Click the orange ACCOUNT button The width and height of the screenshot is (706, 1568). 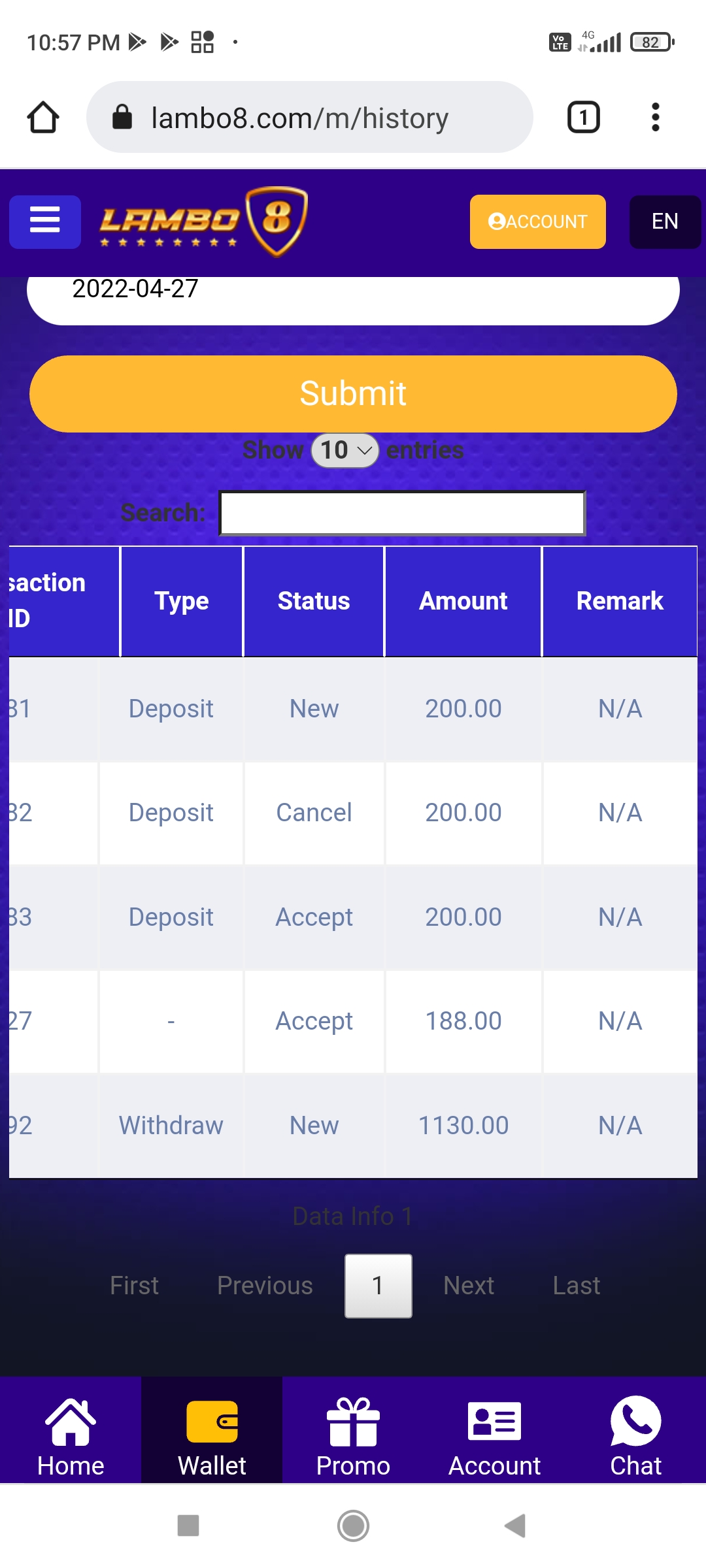click(537, 221)
